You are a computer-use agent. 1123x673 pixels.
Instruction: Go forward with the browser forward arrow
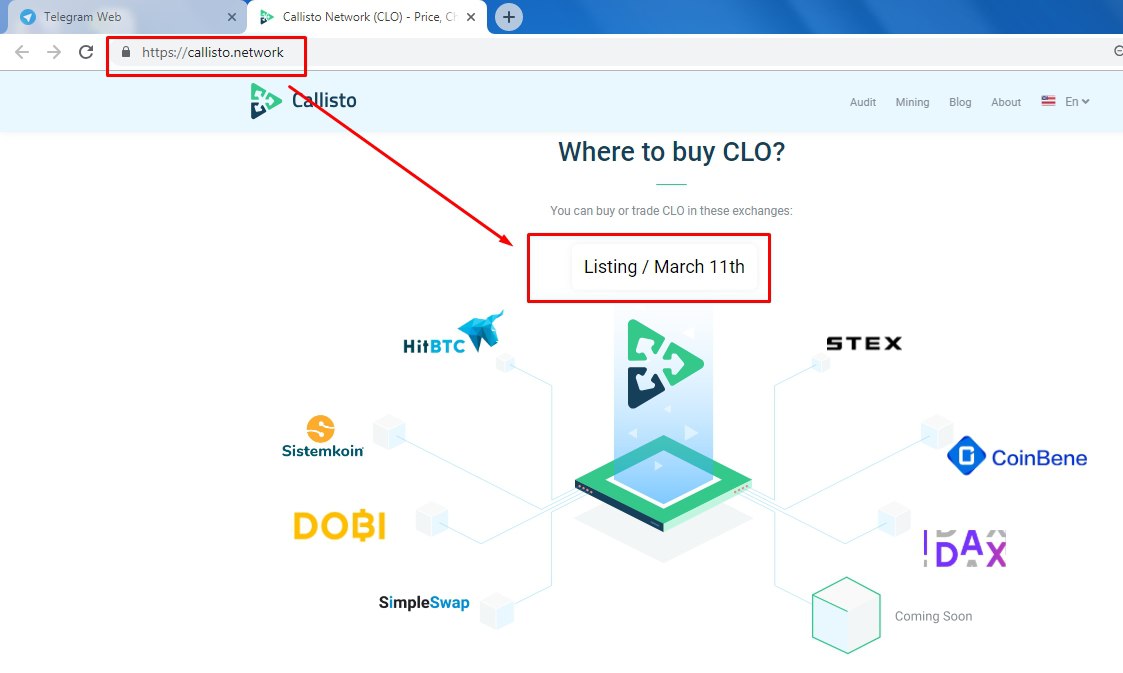pos(54,52)
